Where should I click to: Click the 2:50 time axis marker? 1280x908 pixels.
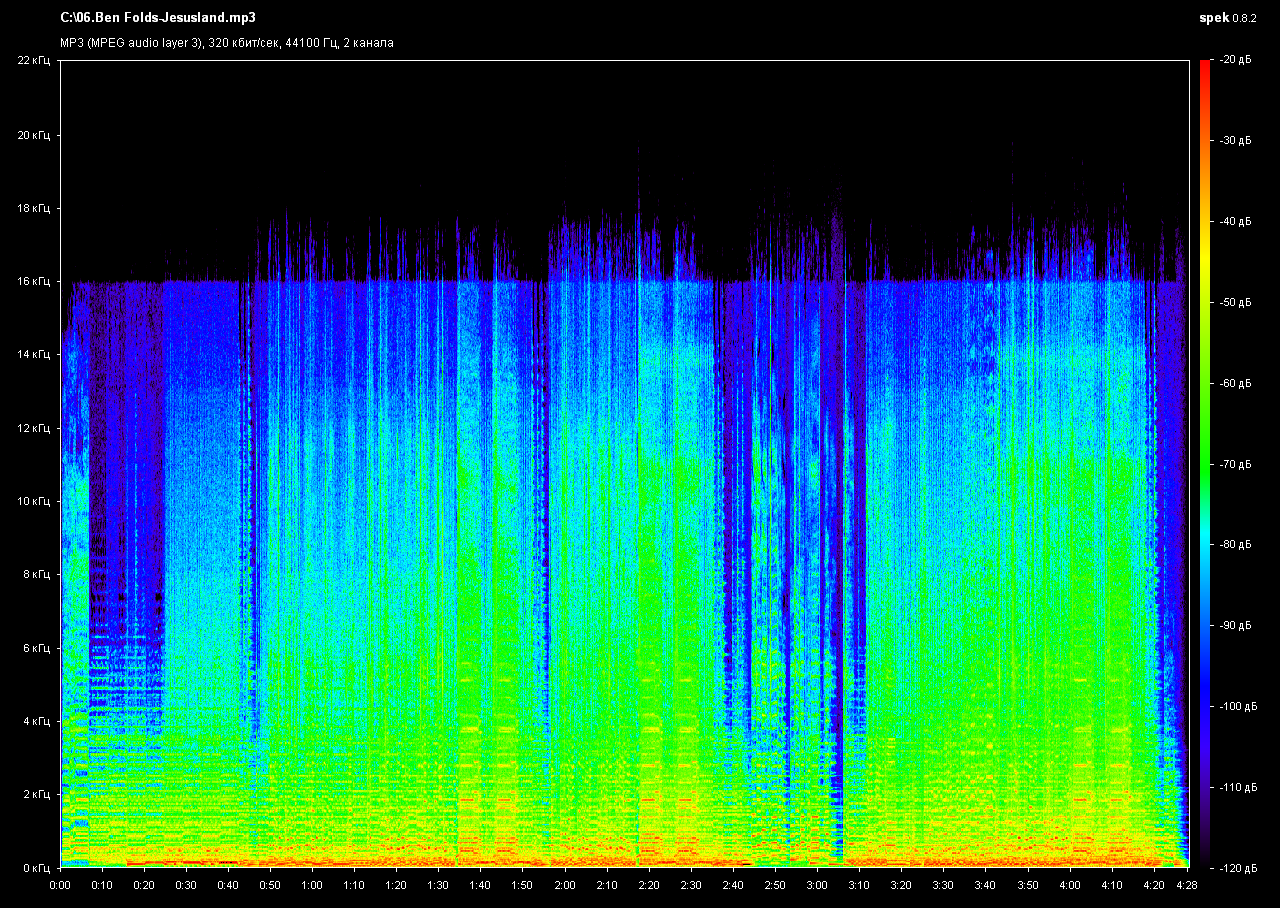tap(775, 885)
